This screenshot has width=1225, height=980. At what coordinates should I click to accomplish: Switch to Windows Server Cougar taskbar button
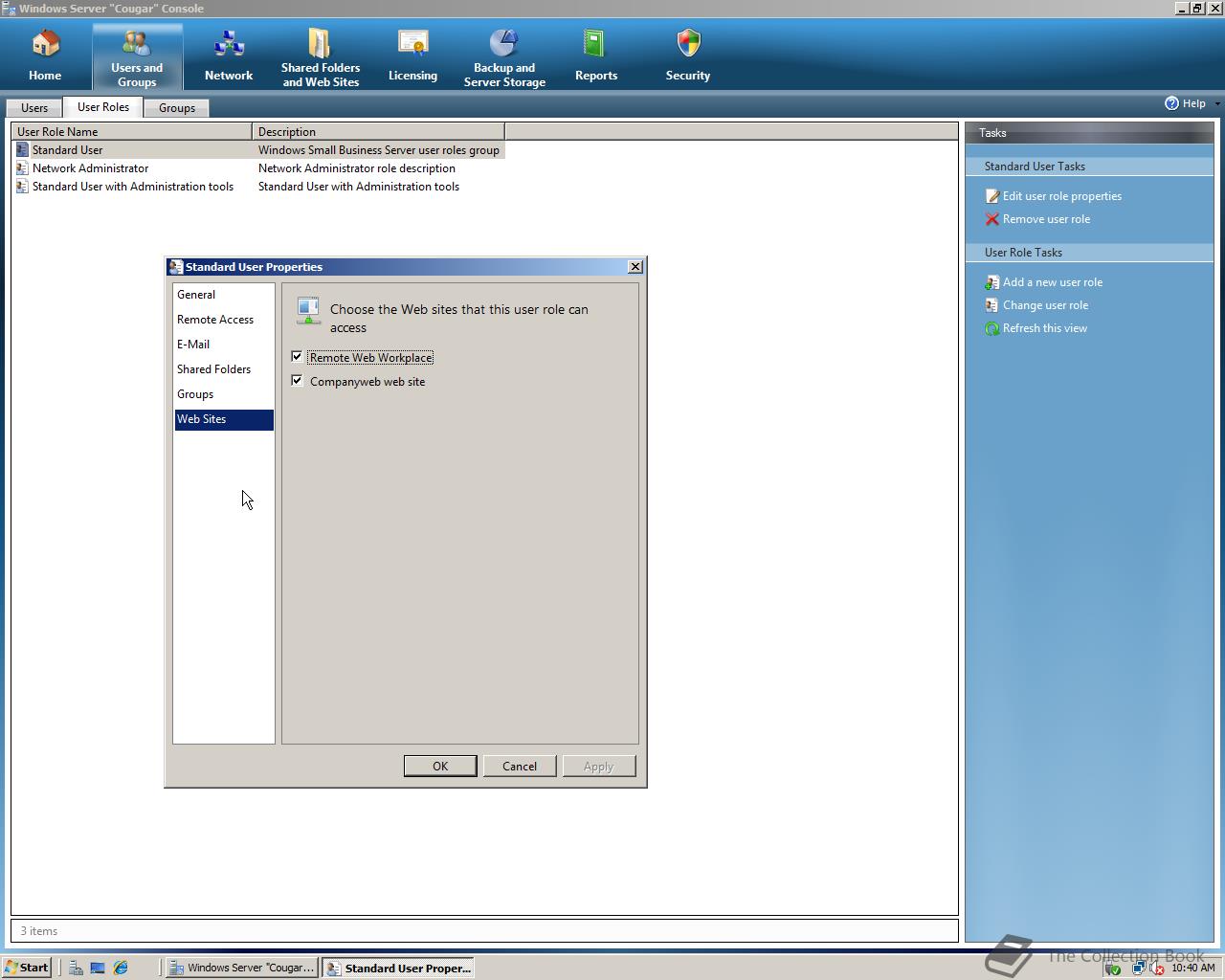coord(242,968)
